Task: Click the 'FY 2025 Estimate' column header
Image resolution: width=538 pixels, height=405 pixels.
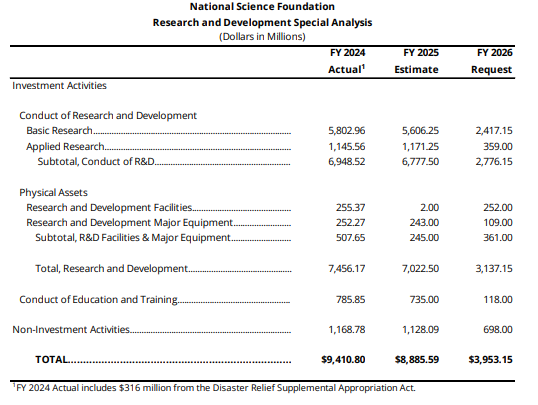Action: click(x=416, y=61)
